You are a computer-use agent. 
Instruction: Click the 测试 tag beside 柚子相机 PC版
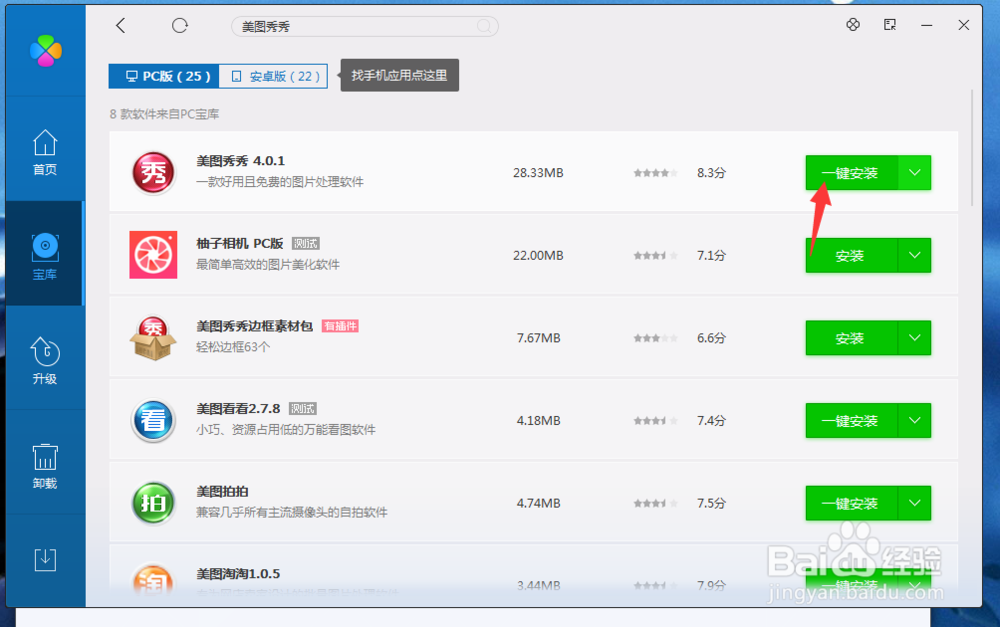(x=305, y=244)
